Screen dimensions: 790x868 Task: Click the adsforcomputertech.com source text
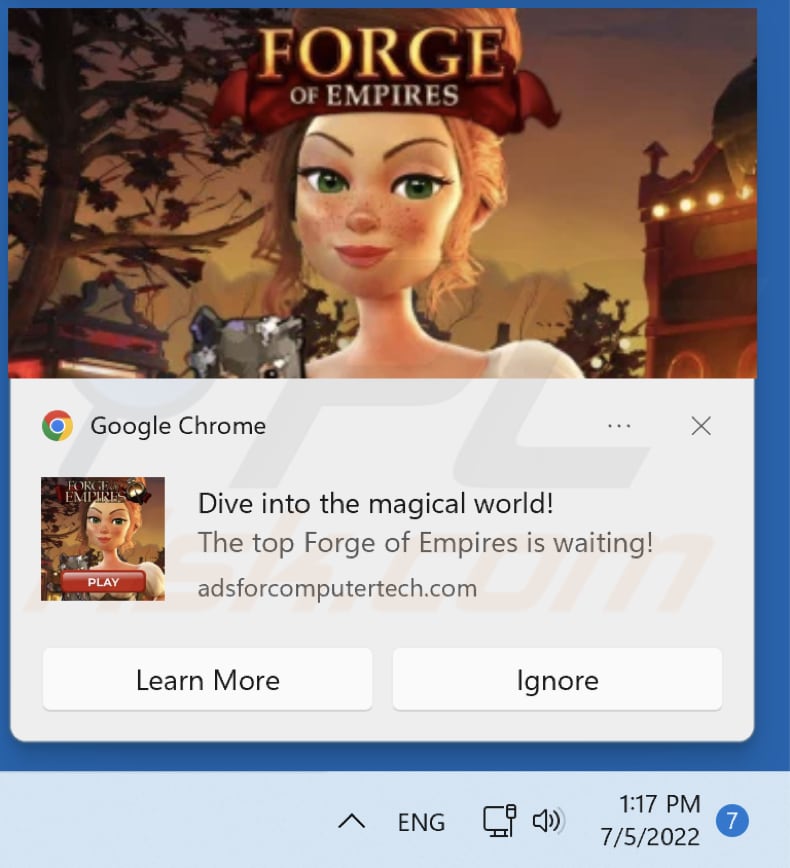(337, 588)
